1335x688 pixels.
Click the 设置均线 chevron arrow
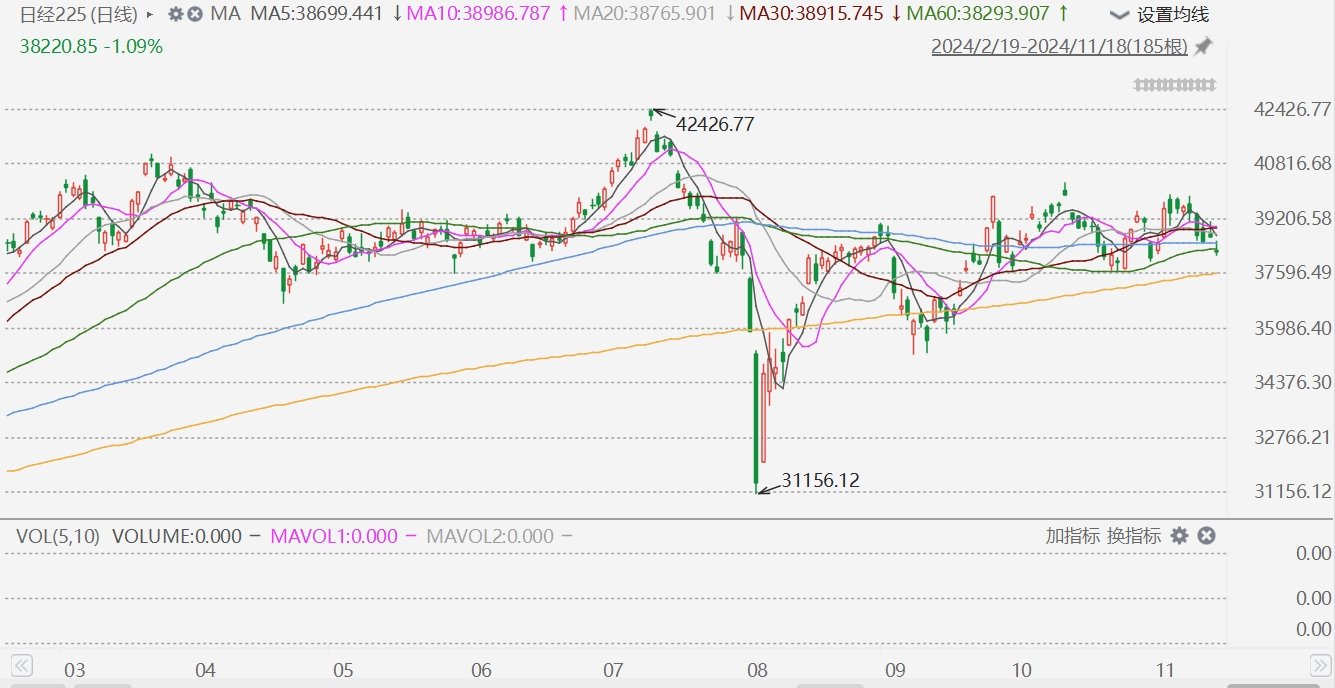point(1120,15)
